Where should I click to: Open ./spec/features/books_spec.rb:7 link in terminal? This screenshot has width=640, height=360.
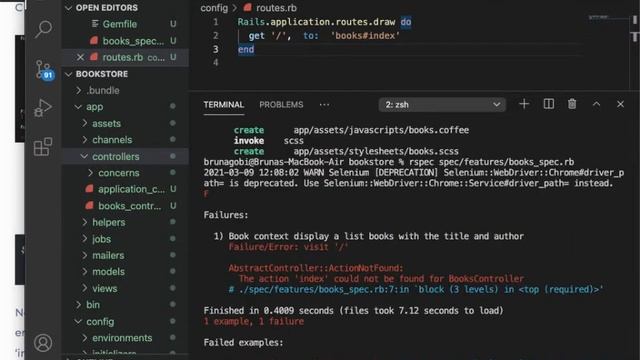click(320, 289)
